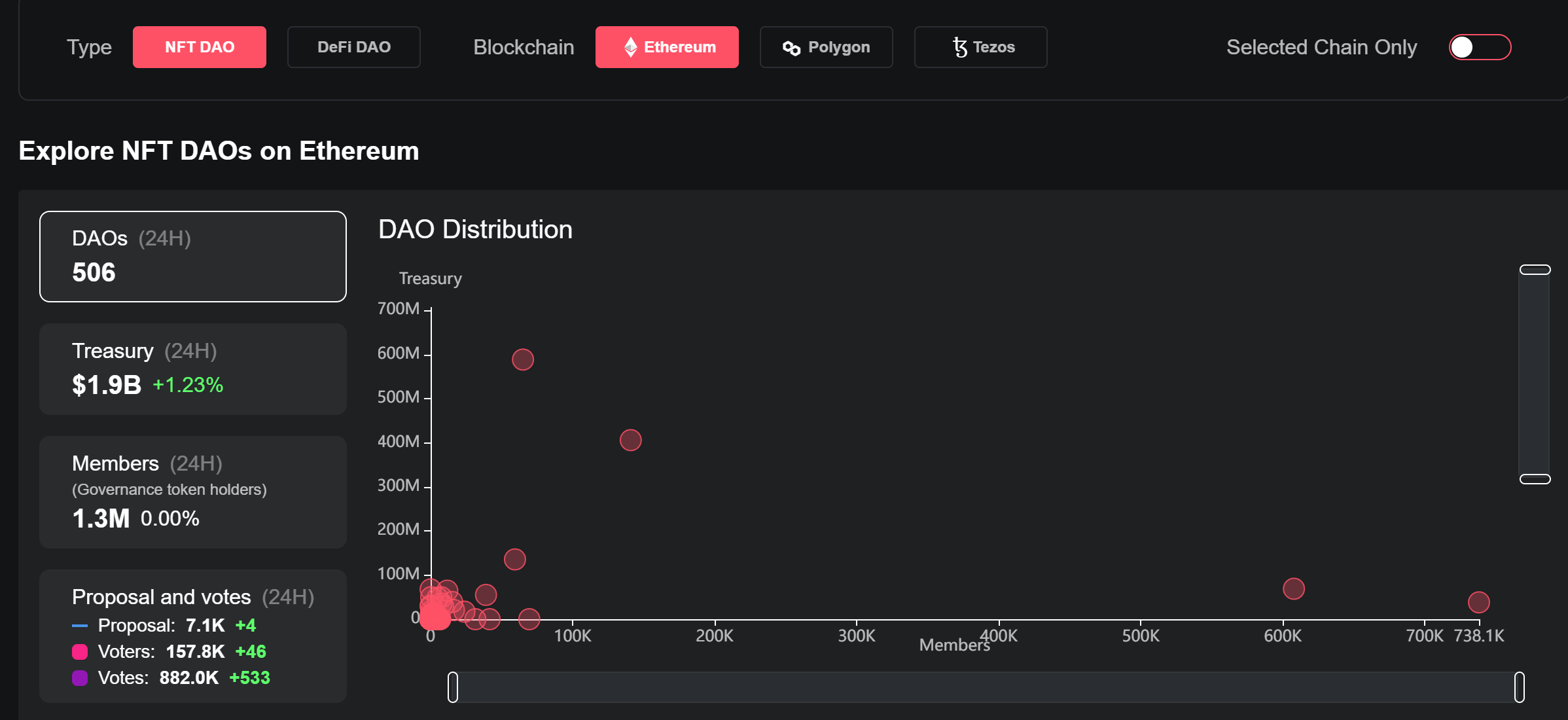Select the DAOs 24H stat card
This screenshot has height=720, width=1568.
[193, 257]
